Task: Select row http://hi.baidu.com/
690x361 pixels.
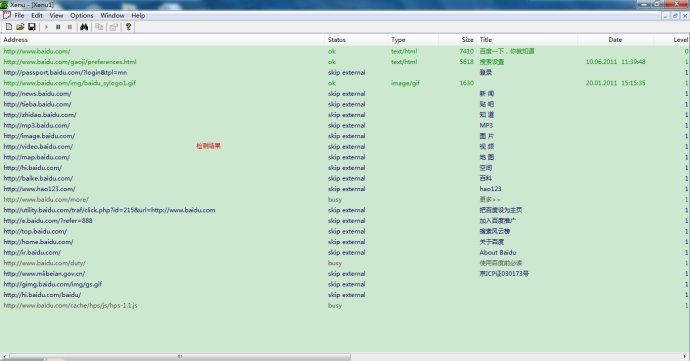Action: click(345, 168)
